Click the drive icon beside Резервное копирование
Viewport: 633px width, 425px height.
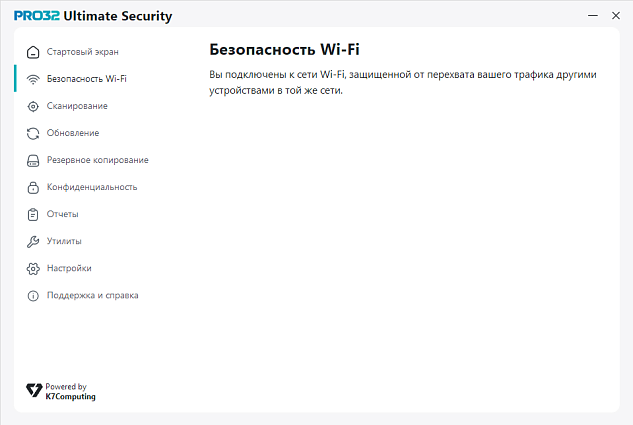[x=33, y=160]
